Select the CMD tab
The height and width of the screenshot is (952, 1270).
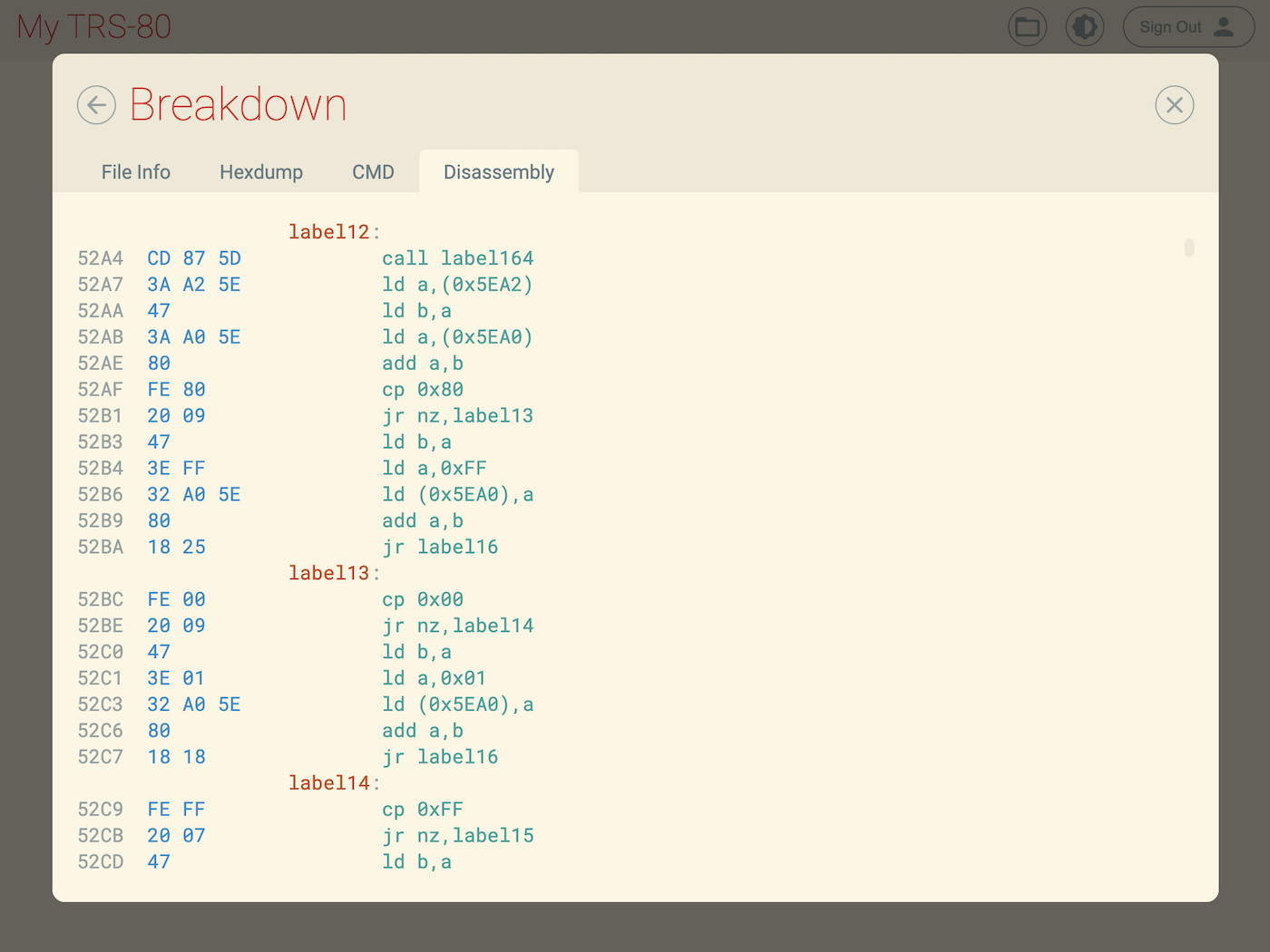[373, 172]
